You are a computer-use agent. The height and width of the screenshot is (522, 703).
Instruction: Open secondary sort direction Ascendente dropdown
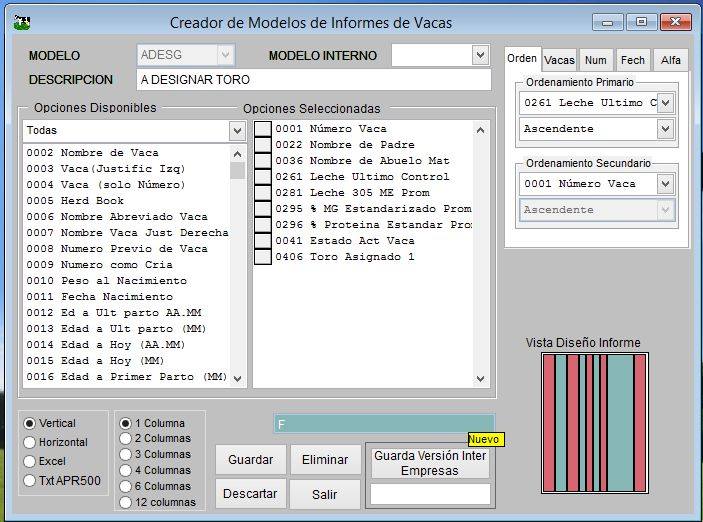pos(666,210)
